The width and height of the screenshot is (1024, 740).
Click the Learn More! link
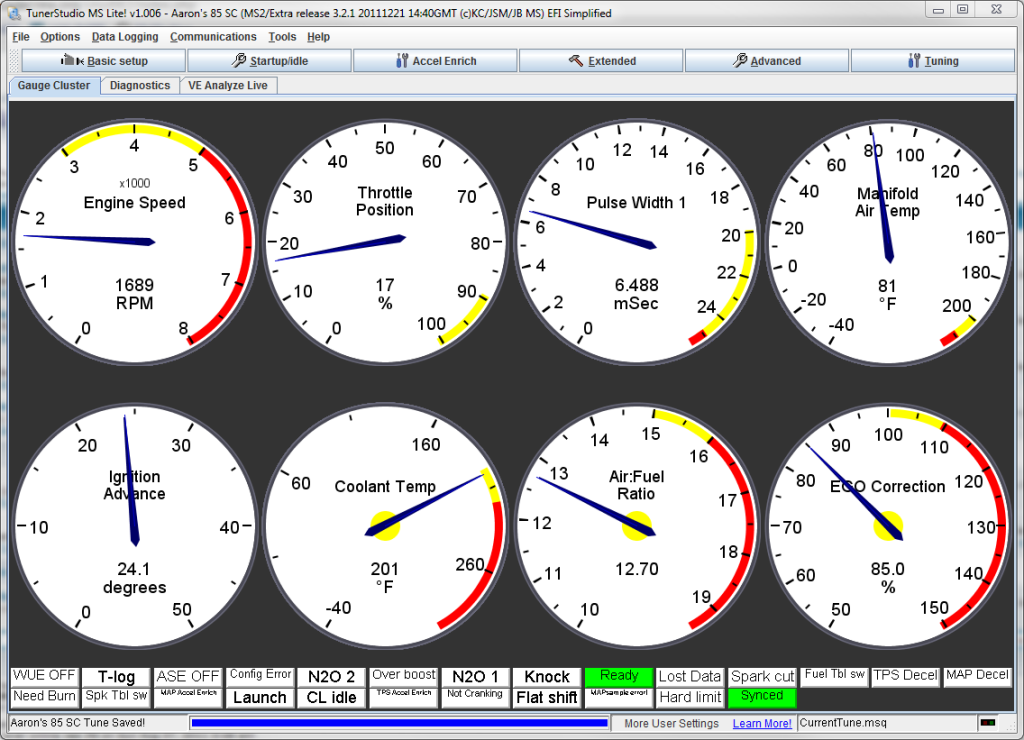point(761,723)
